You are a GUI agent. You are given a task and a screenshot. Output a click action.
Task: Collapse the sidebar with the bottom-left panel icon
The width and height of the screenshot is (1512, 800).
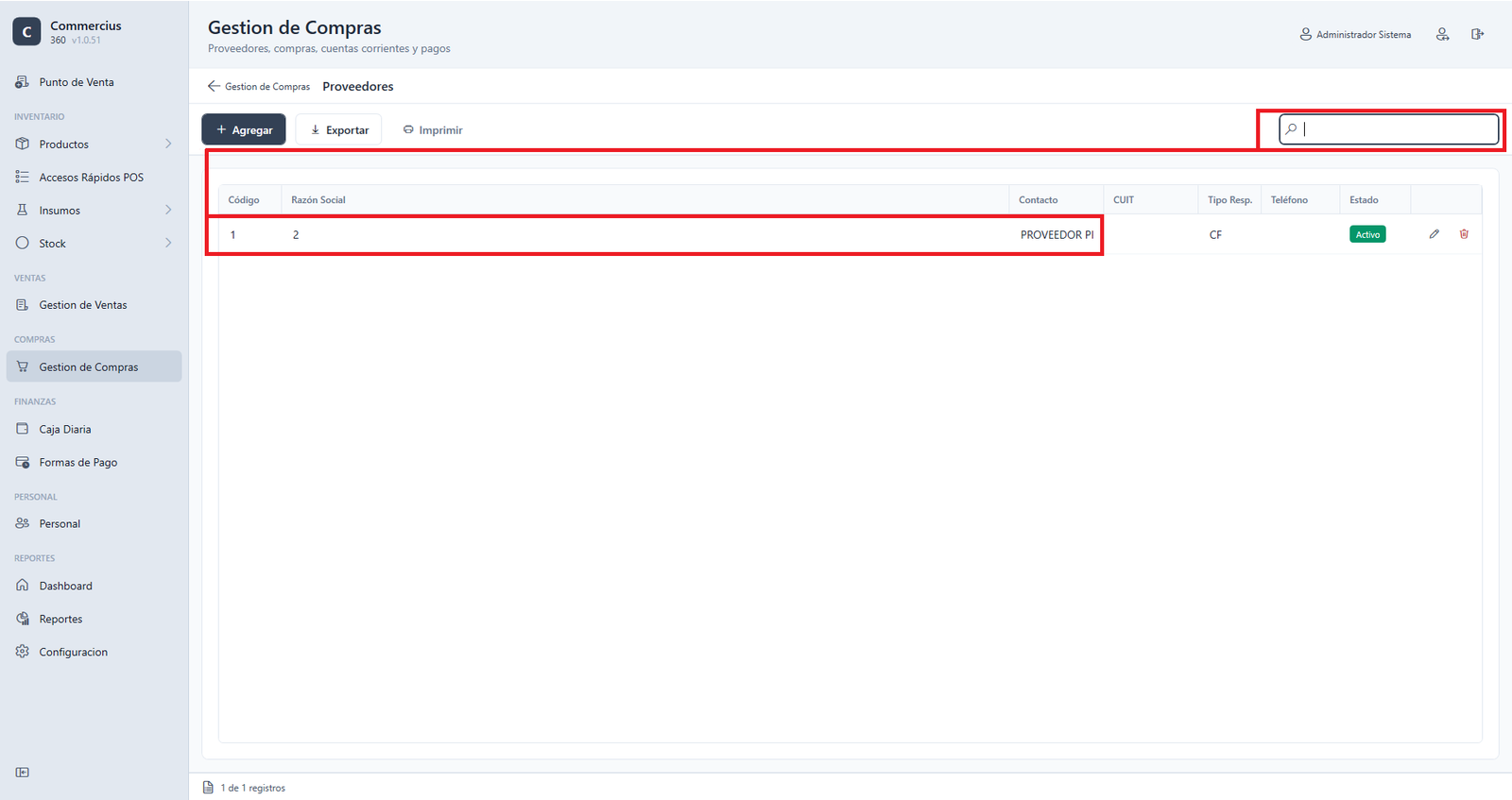point(23,773)
